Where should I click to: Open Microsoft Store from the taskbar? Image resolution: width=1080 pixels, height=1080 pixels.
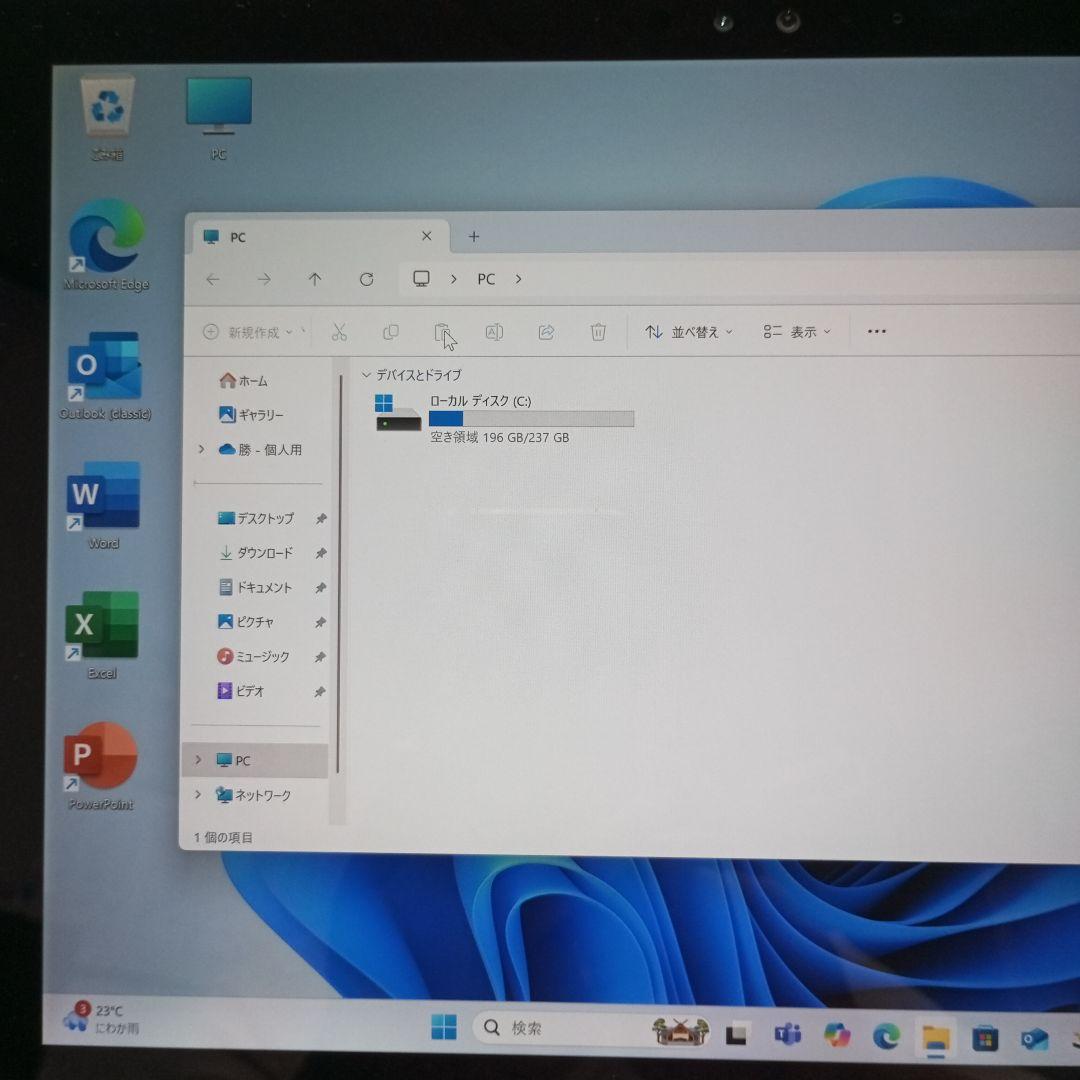tap(985, 1038)
